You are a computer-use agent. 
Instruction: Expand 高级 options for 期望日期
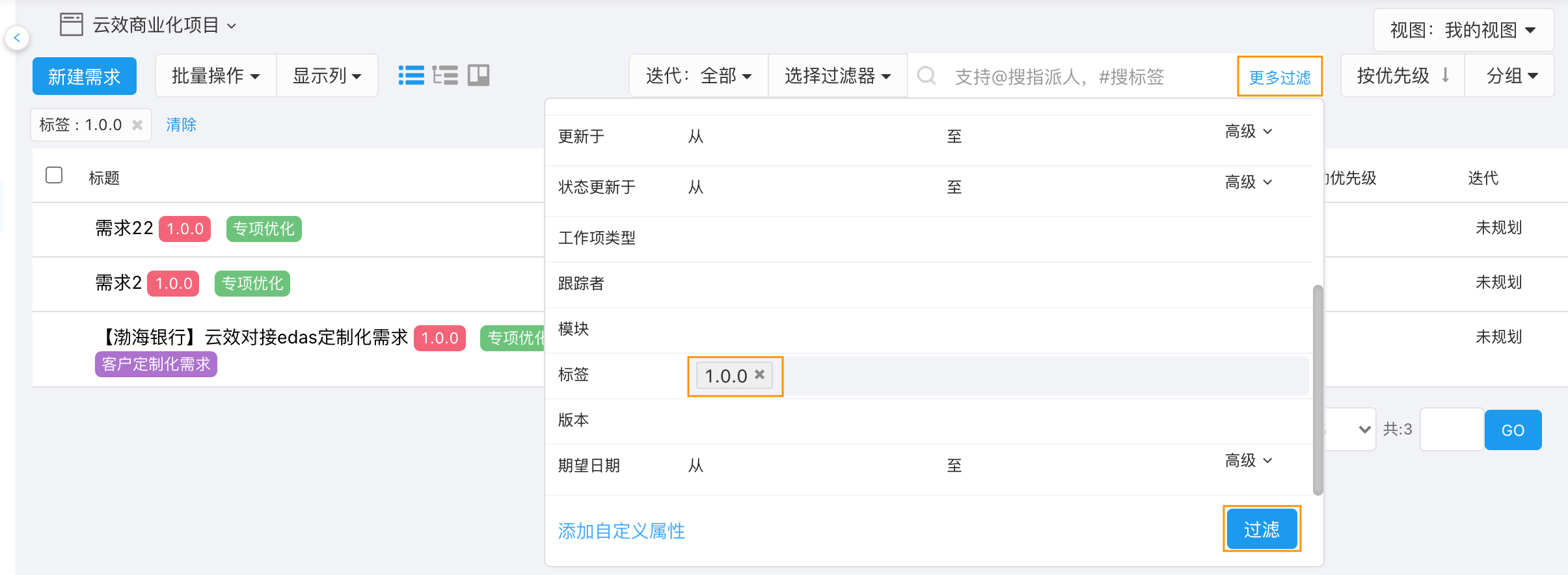[1248, 461]
